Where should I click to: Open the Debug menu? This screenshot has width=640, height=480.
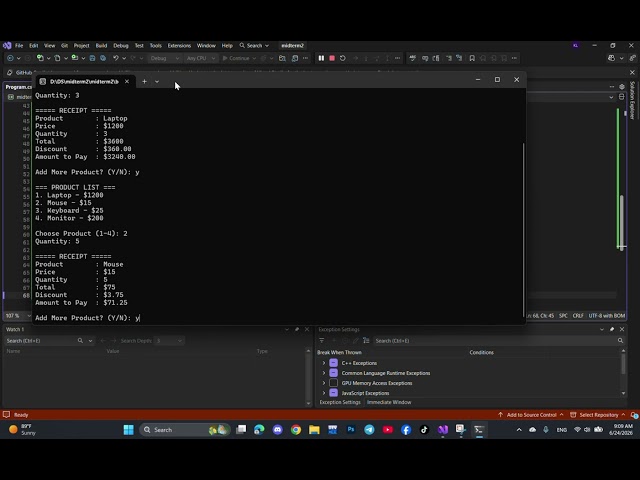click(121, 46)
